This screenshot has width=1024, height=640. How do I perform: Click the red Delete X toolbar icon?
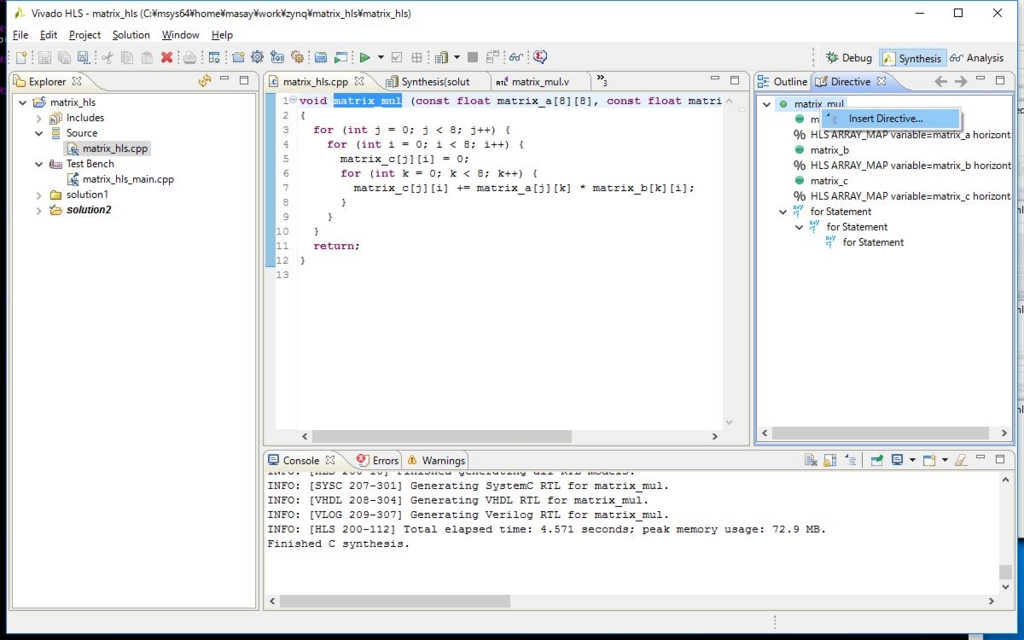pos(167,57)
